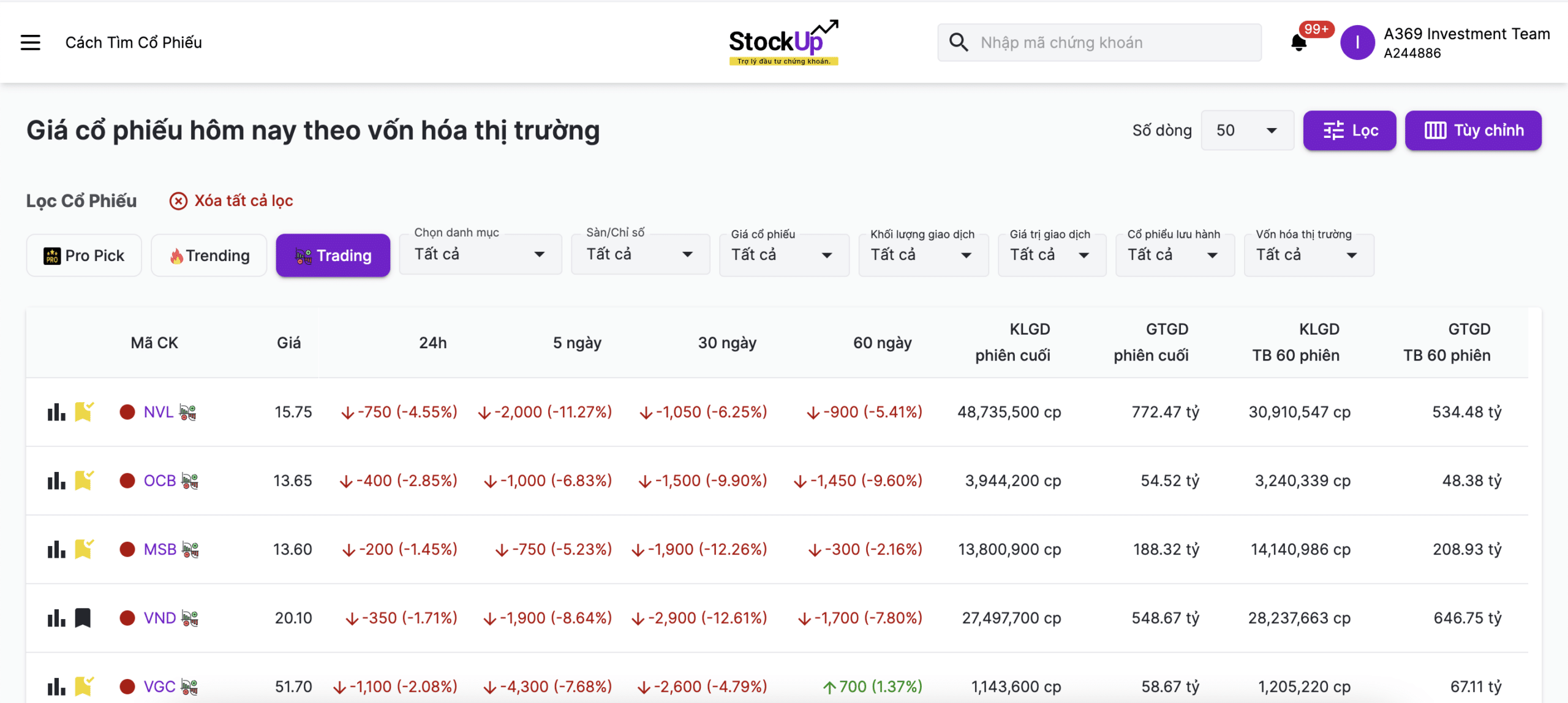Viewport: 1568px width, 703px height.
Task: Click the red status dot for NVL
Action: point(127,412)
